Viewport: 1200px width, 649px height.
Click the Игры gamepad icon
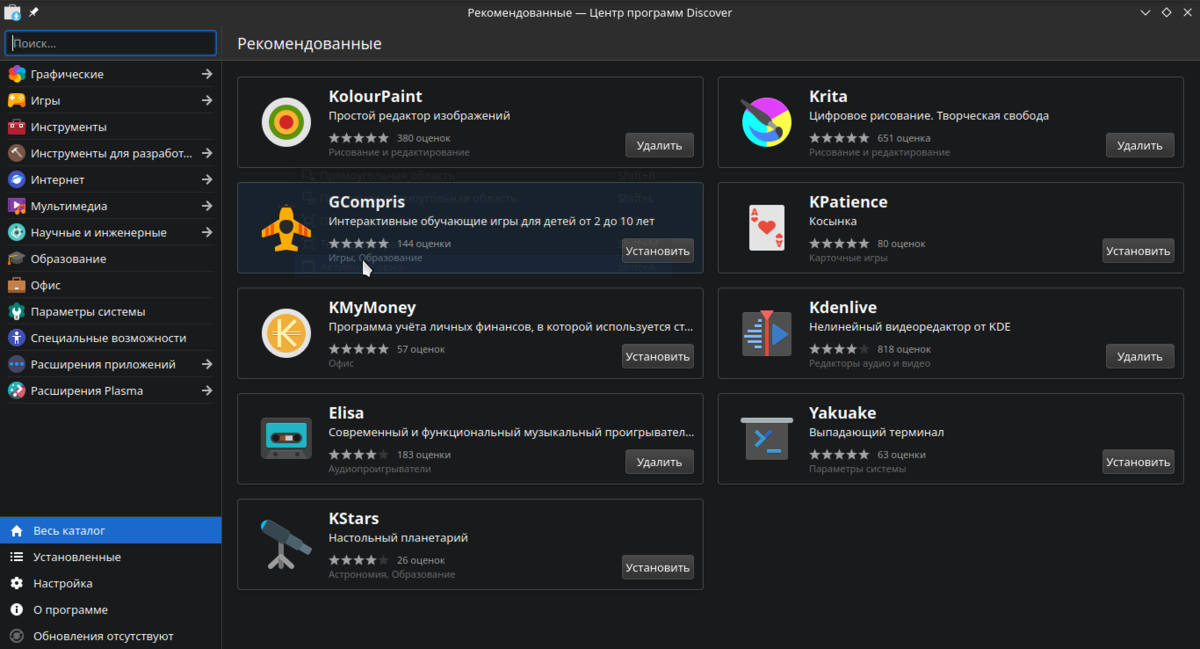point(16,100)
